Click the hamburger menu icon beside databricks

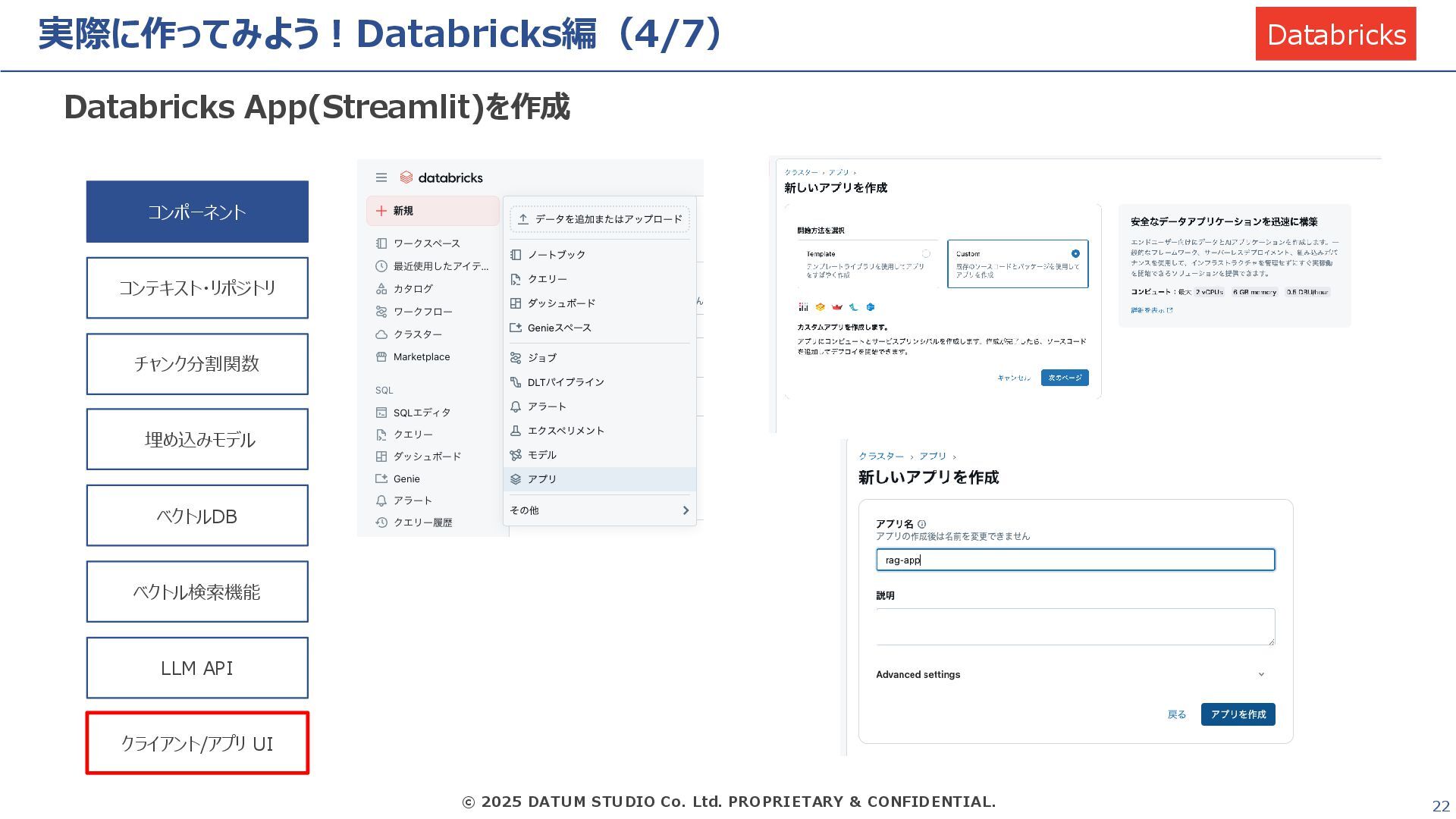tap(381, 177)
